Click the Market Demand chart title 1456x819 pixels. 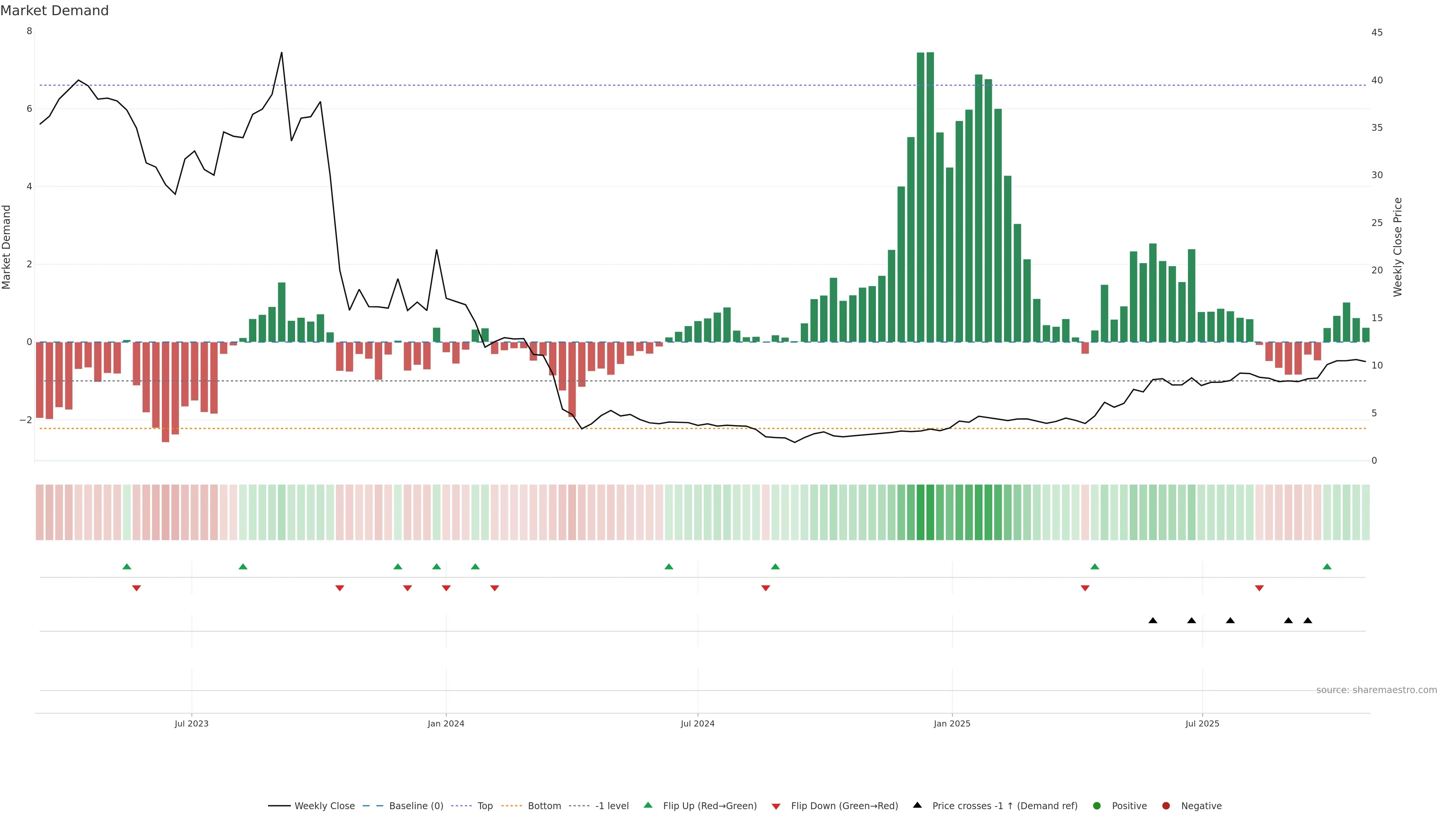(54, 10)
